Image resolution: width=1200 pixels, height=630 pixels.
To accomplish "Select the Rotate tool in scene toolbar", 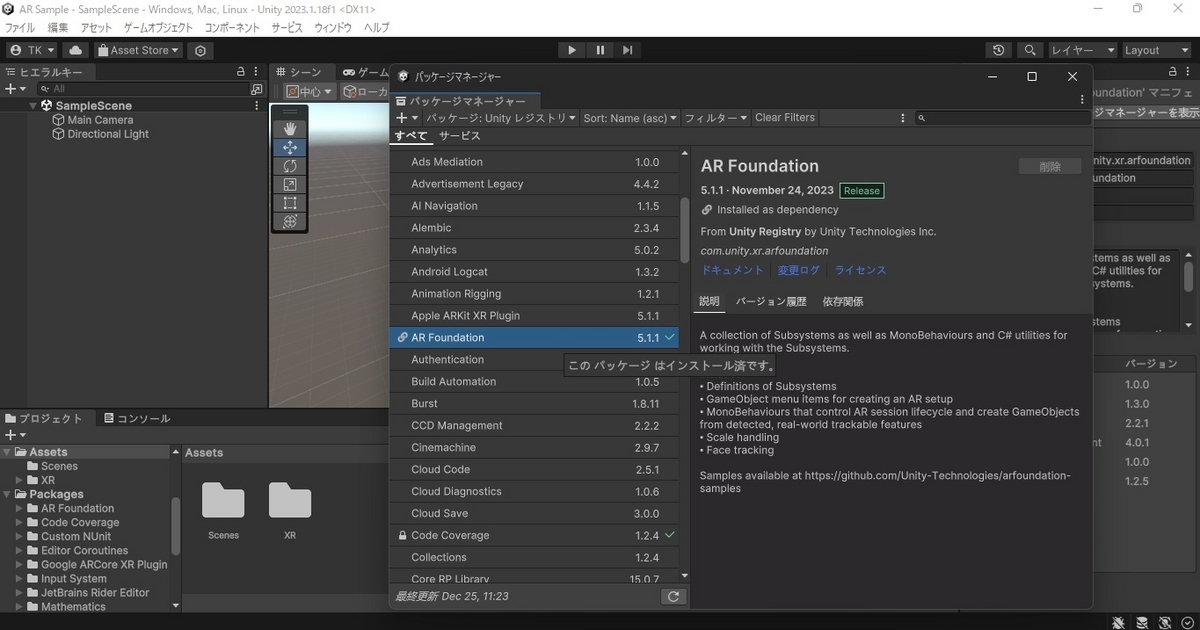I will (290, 166).
